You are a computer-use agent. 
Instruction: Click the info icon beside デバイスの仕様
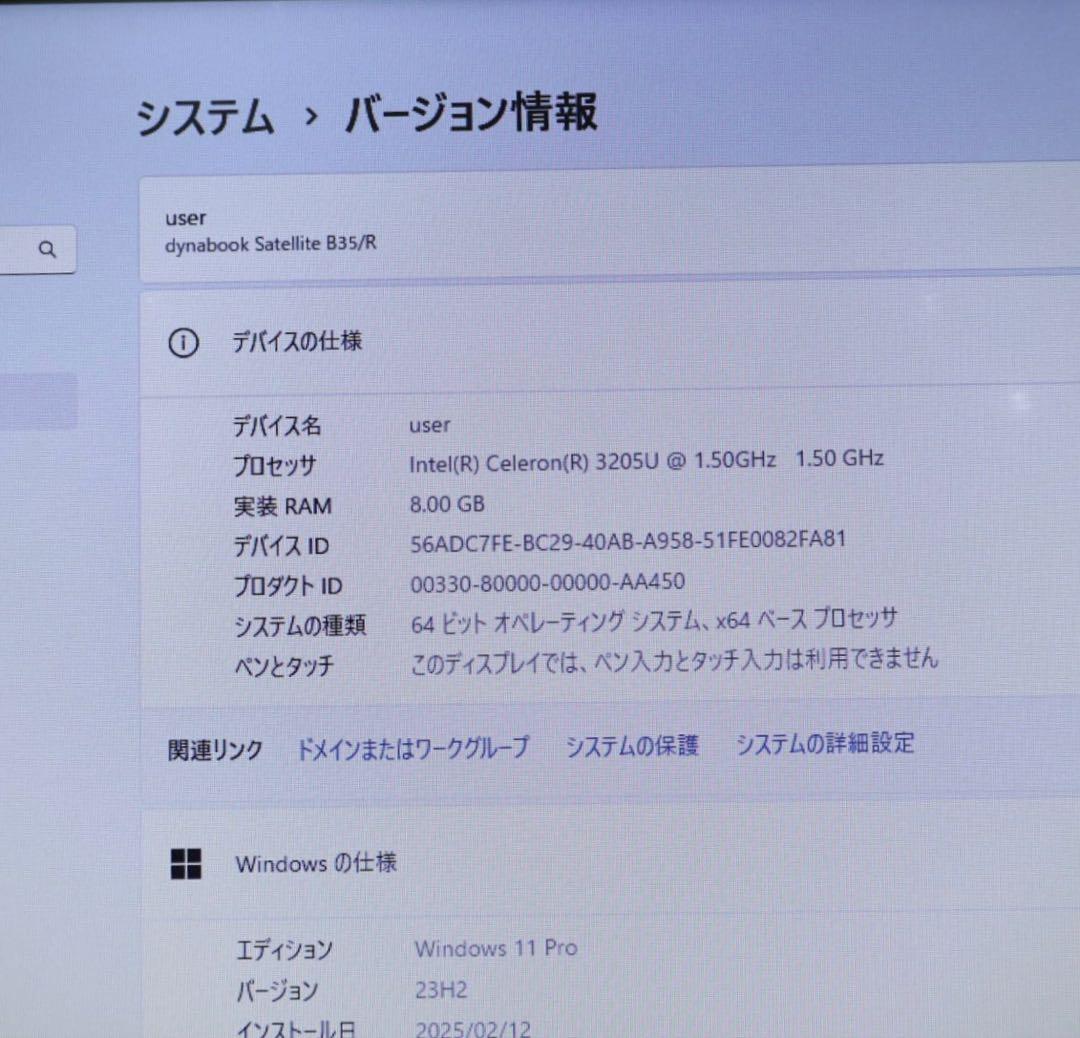[183, 343]
